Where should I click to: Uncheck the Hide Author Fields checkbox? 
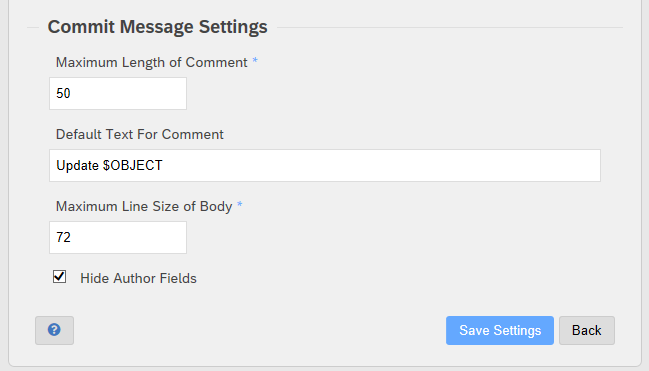[59, 277]
